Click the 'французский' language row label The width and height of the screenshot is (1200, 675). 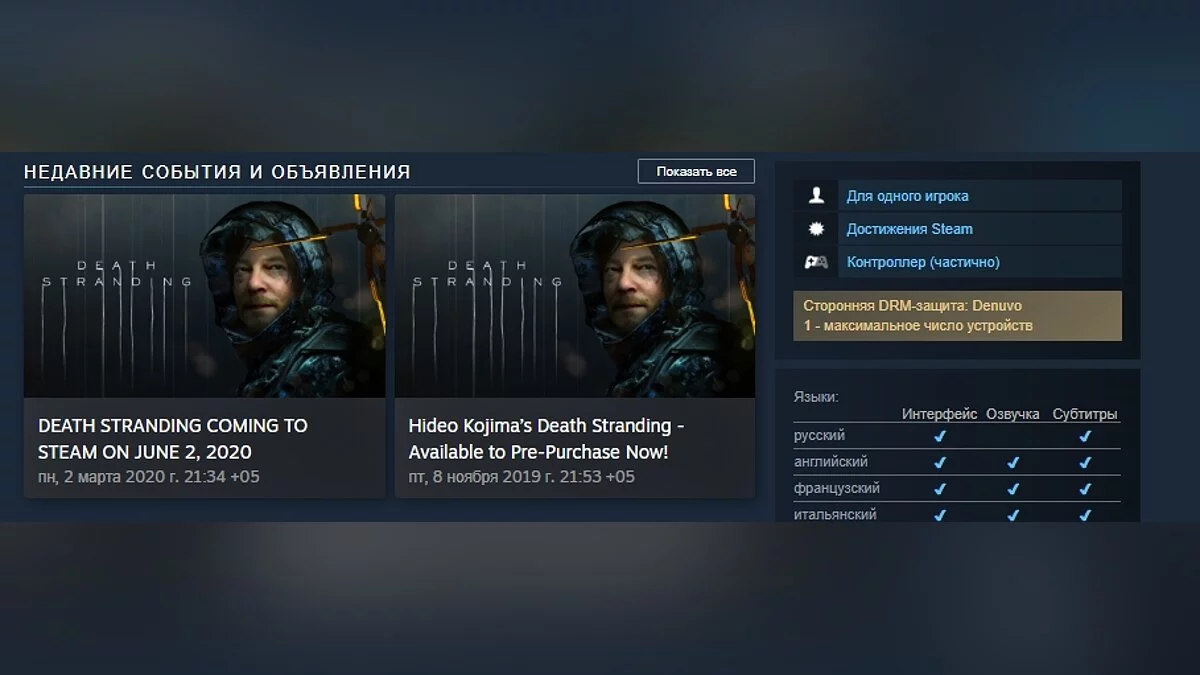tap(836, 489)
